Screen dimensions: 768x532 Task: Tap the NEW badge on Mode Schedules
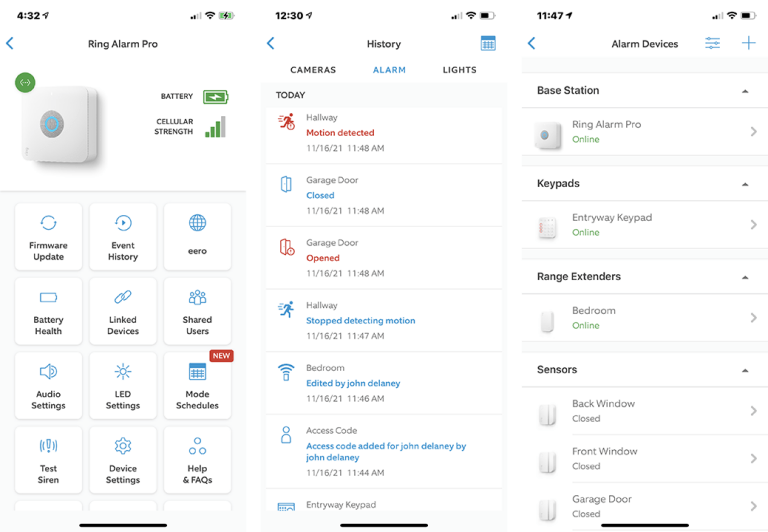[x=221, y=356]
